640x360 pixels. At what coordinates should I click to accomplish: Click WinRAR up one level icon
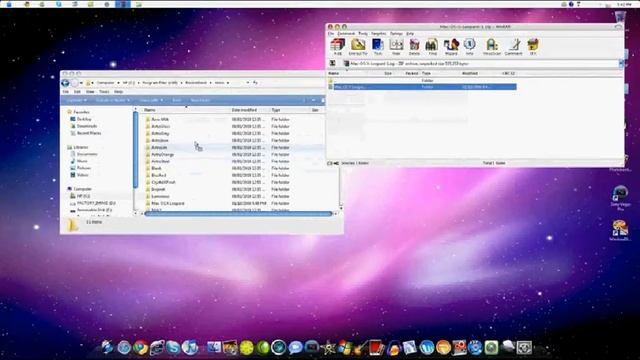tap(333, 63)
